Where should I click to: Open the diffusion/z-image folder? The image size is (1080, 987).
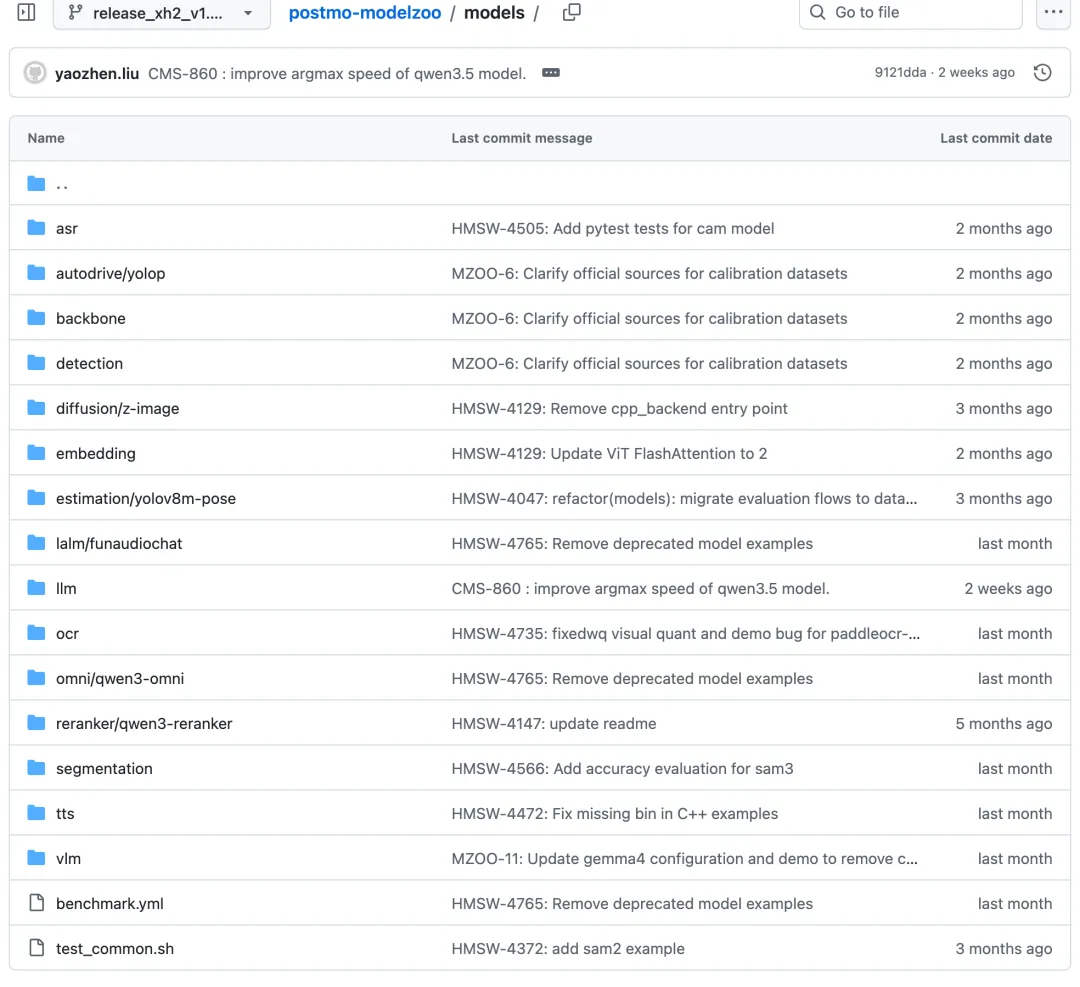point(117,408)
